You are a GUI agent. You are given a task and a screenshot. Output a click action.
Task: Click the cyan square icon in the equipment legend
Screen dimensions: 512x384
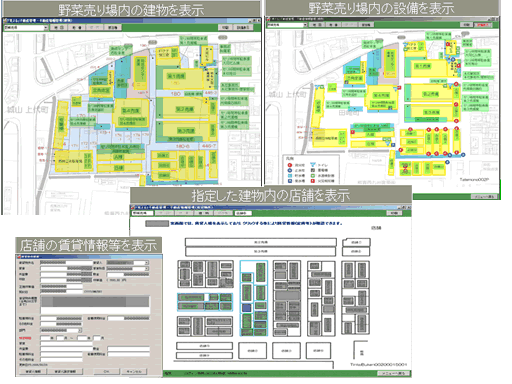(x=290, y=176)
